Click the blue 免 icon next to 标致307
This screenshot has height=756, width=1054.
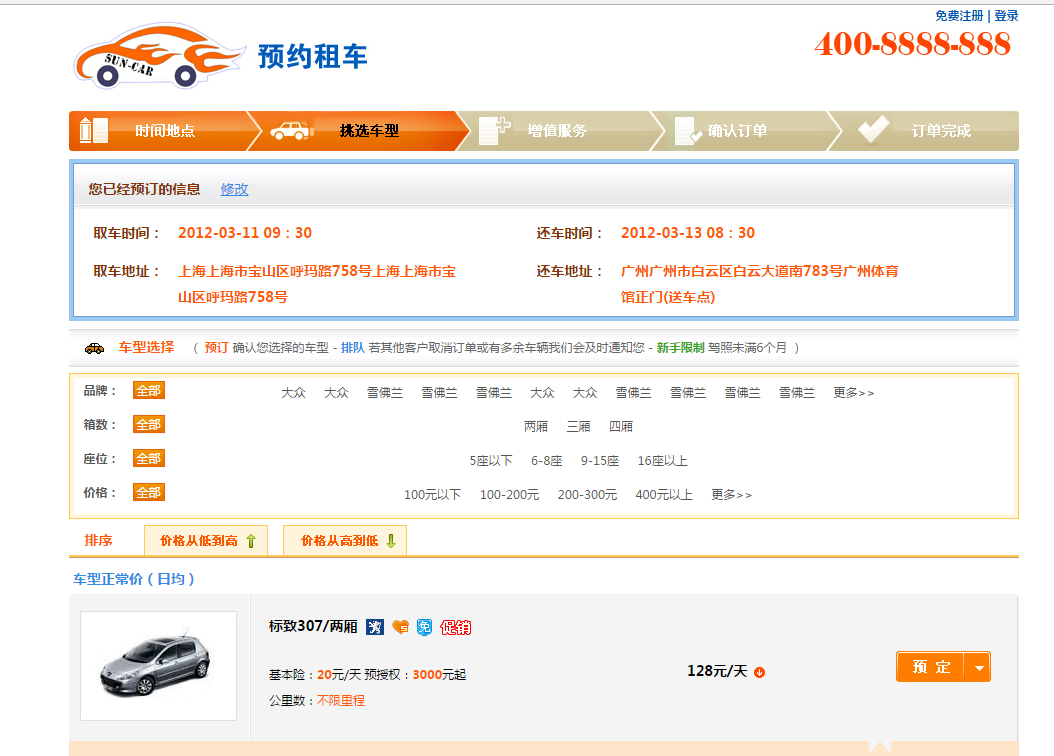(x=424, y=627)
